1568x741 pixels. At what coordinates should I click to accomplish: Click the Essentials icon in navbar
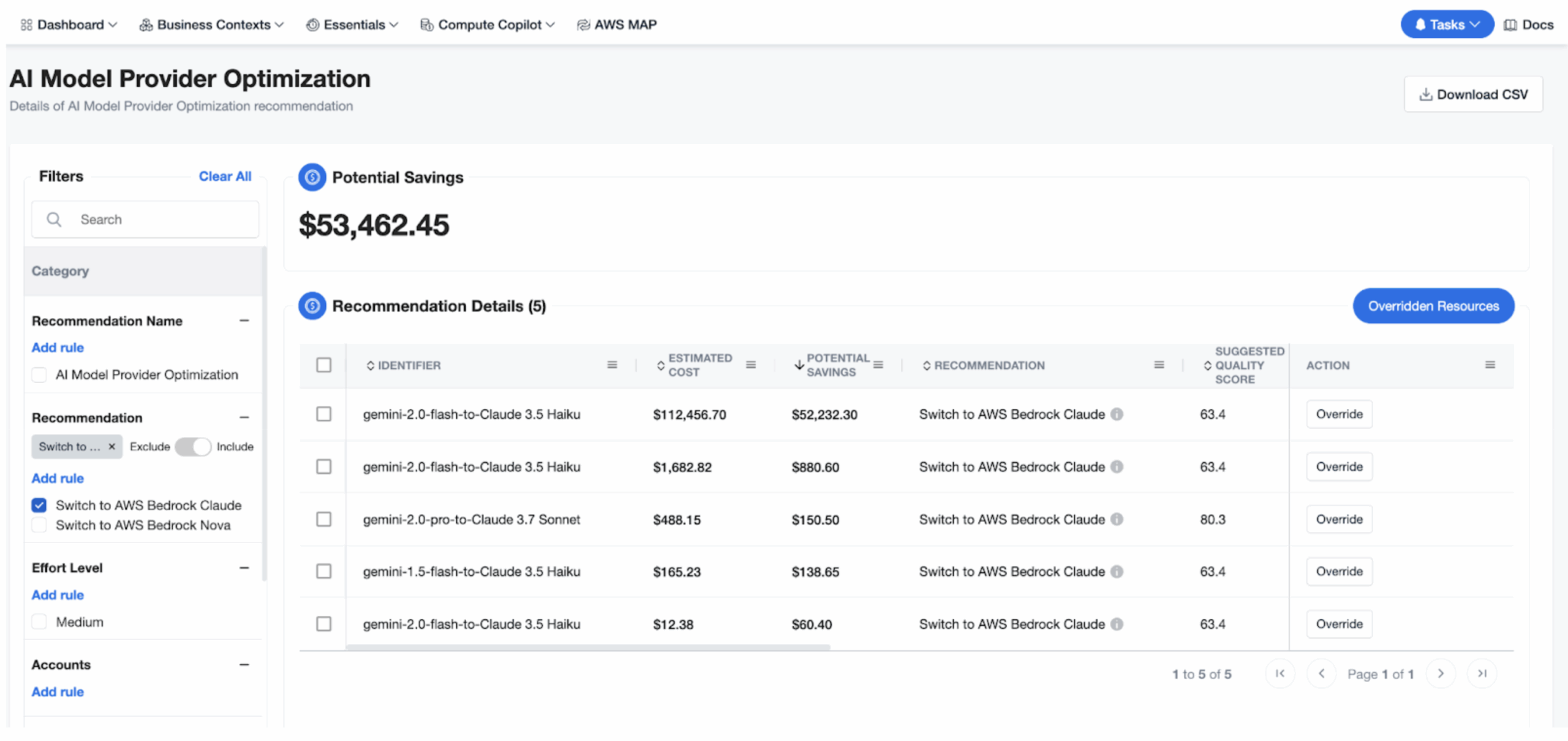tap(312, 25)
